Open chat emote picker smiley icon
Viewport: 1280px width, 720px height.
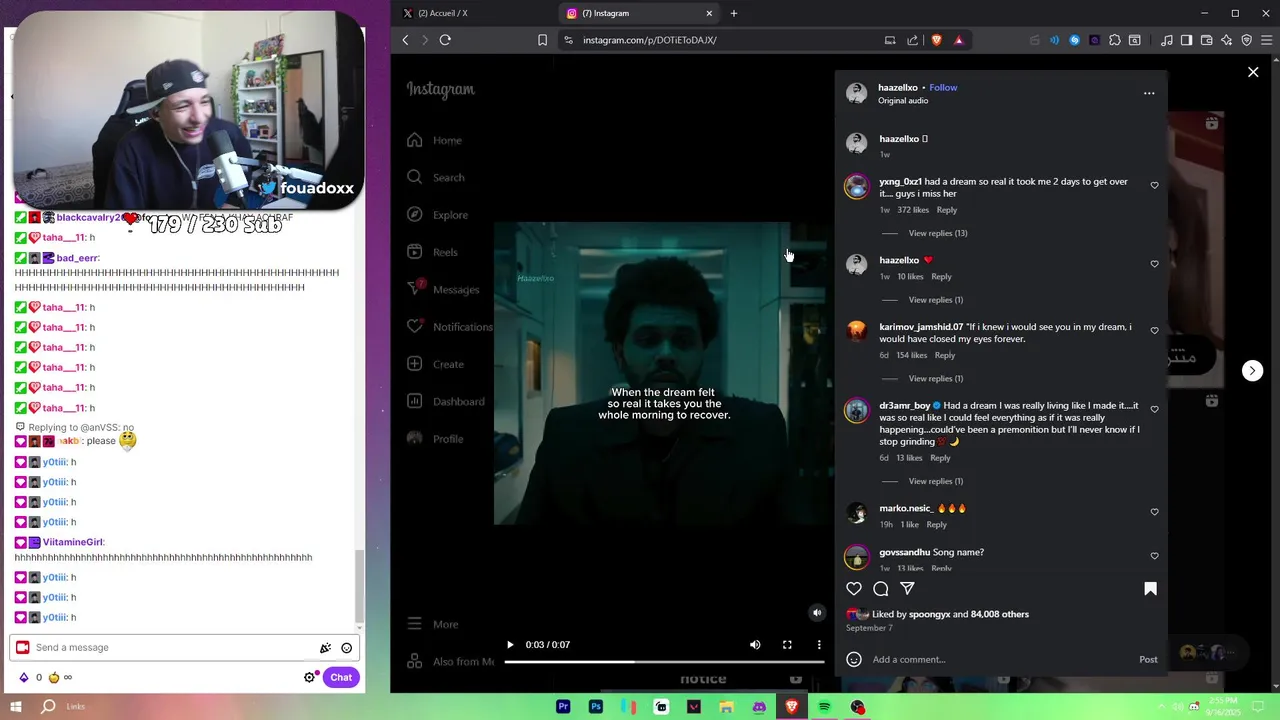pos(347,648)
